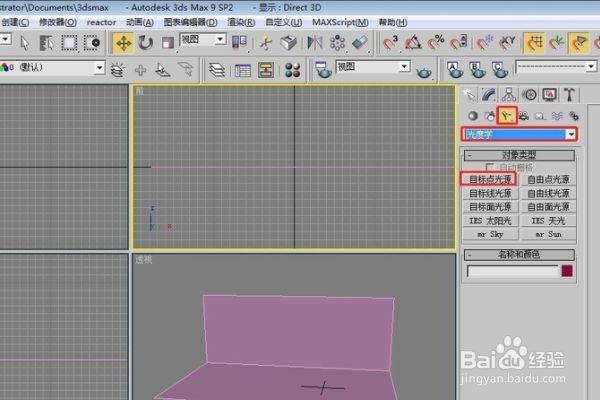
Task: Click render preset slot C teapot
Action: pyautogui.click(x=500, y=70)
